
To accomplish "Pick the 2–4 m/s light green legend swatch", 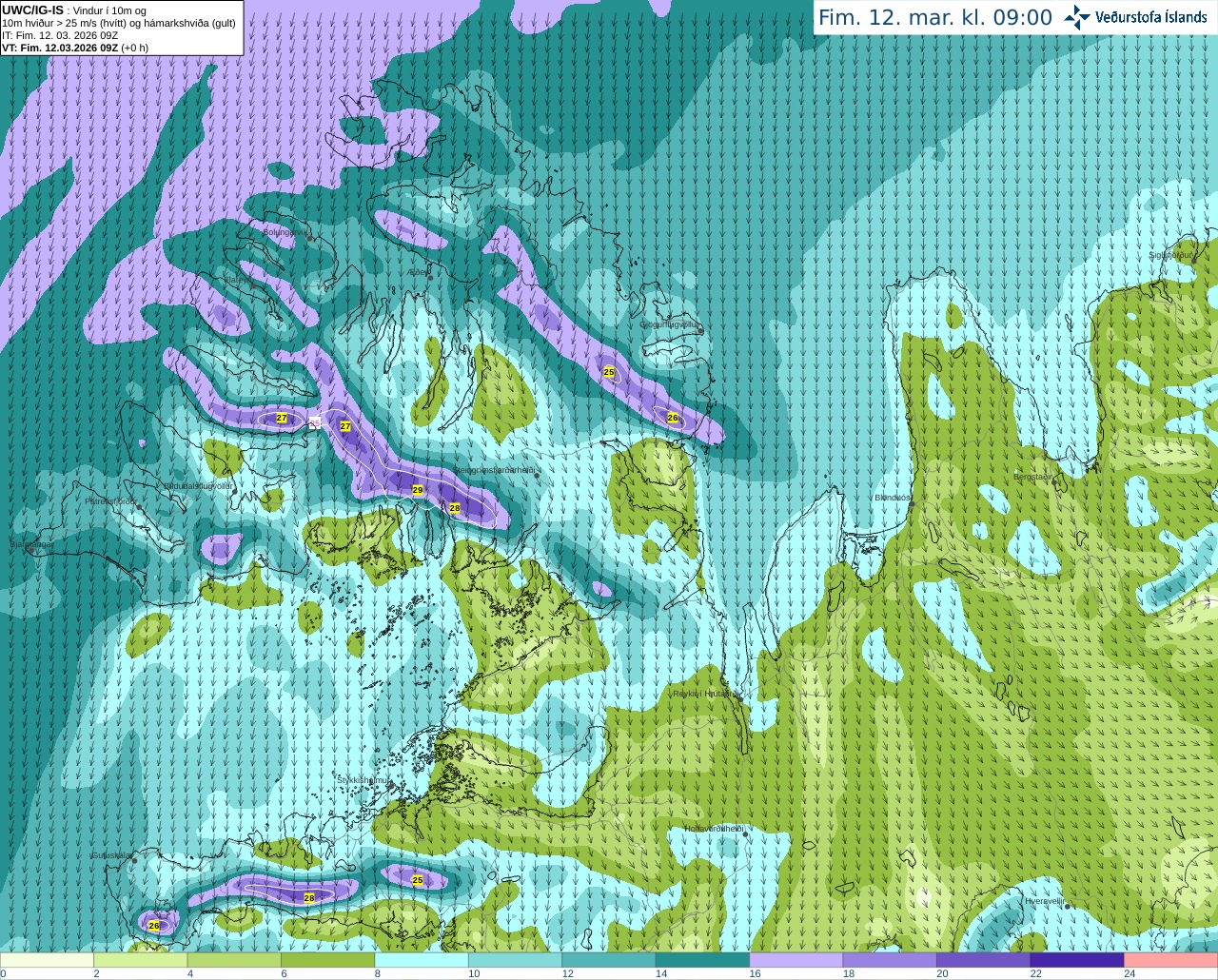I will click(x=140, y=960).
